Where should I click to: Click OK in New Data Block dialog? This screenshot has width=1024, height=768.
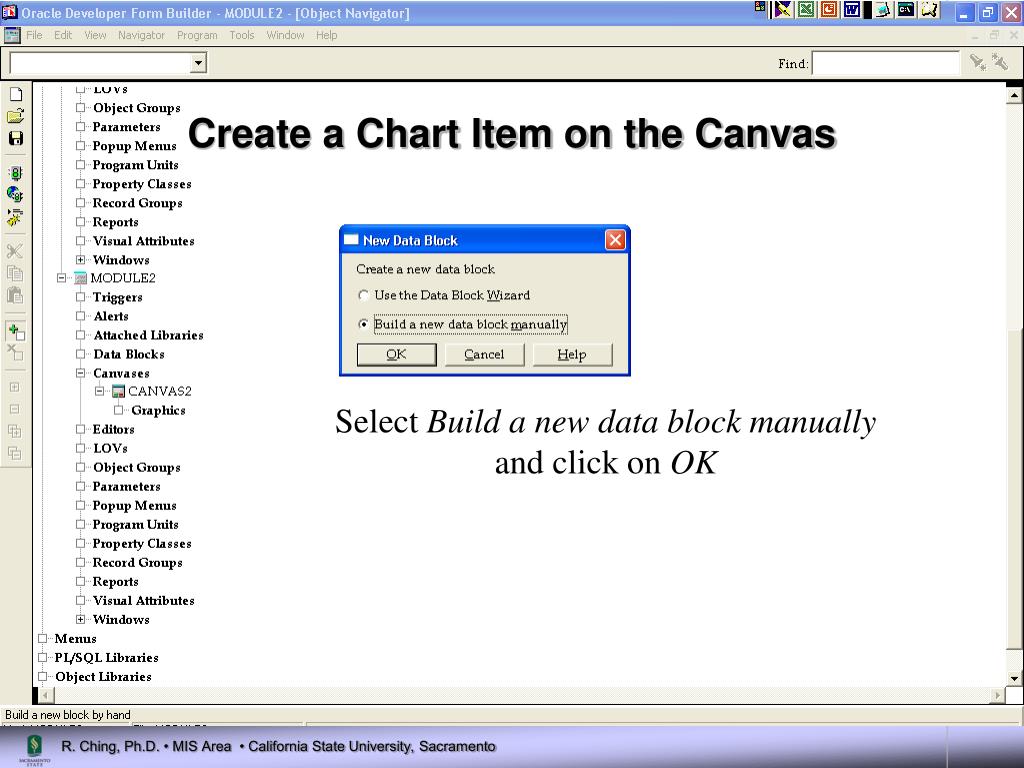click(x=396, y=355)
